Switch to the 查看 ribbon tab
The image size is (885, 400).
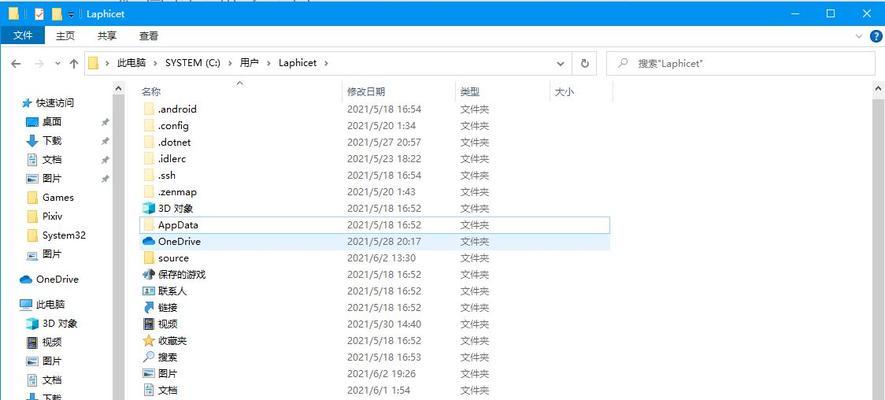(148, 36)
